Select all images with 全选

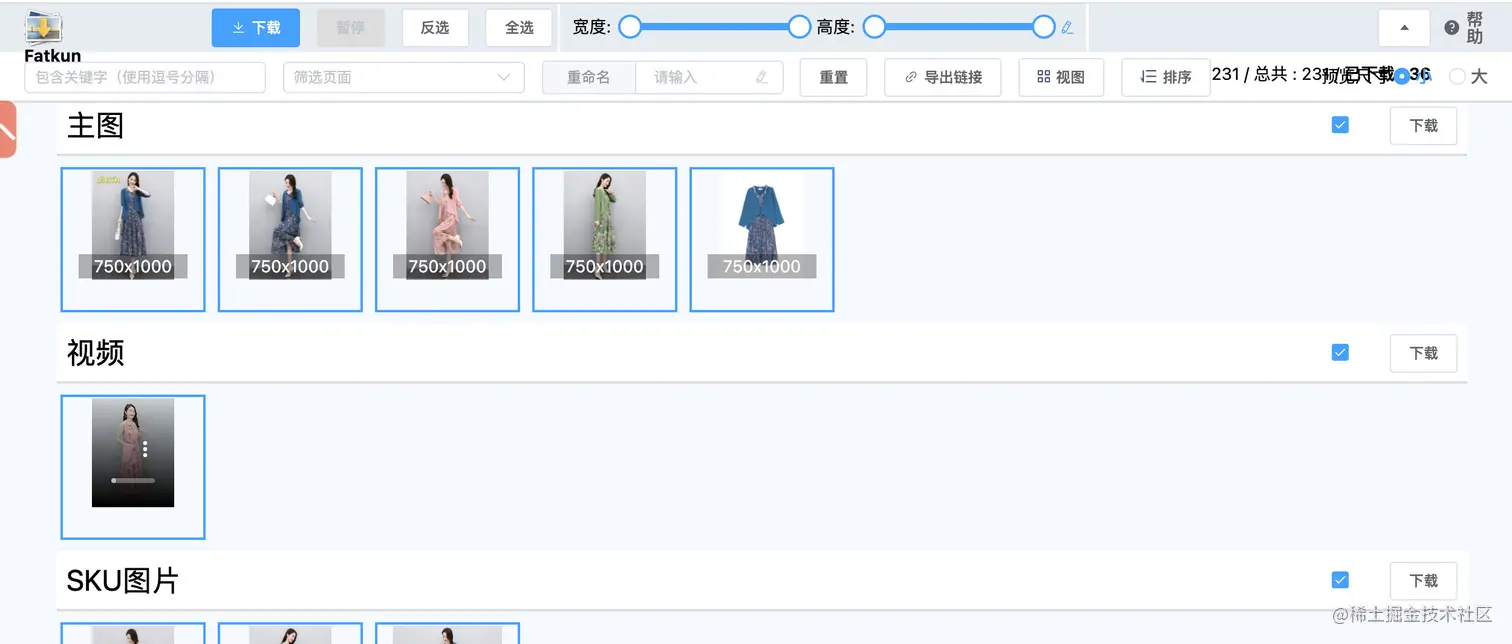(x=519, y=28)
